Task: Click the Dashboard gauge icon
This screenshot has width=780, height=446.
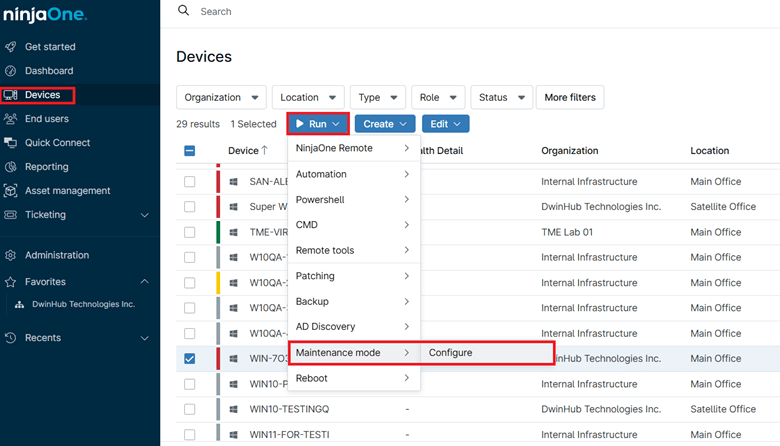Action: click(x=10, y=71)
